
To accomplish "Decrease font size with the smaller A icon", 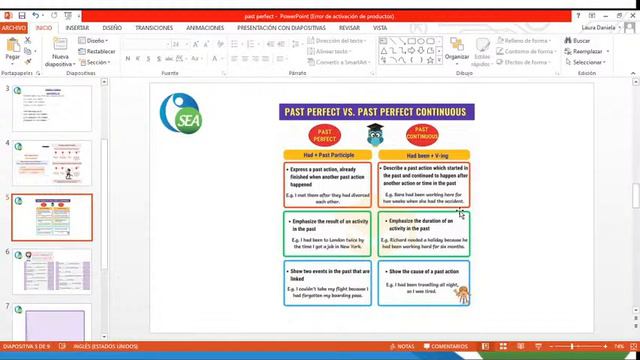I will click(207, 44).
